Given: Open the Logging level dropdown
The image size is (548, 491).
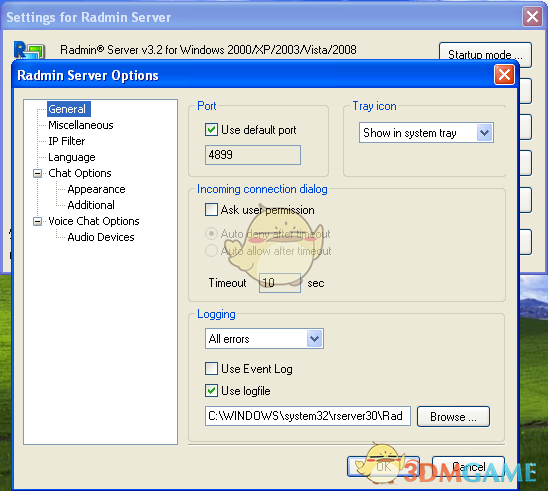Looking at the screenshot, I should pyautogui.click(x=264, y=339).
